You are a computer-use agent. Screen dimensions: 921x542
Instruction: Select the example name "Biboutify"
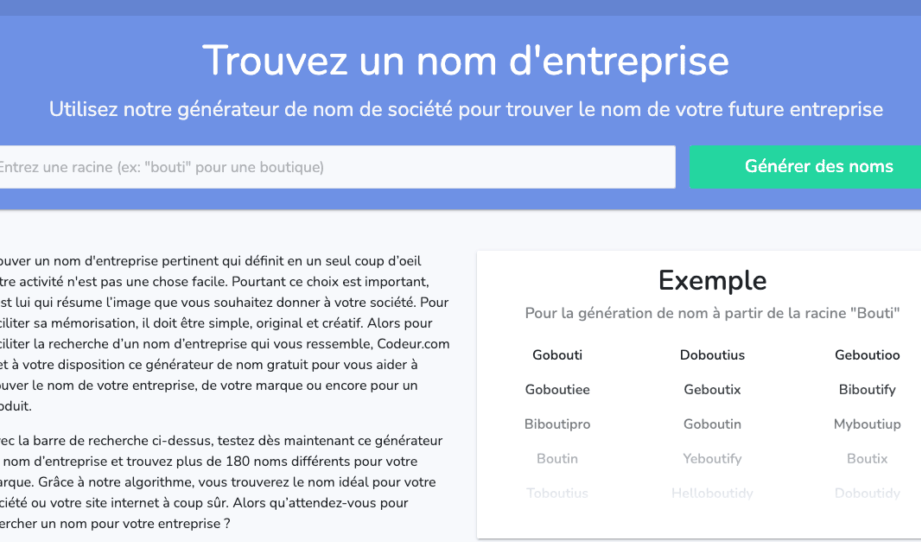pos(867,390)
